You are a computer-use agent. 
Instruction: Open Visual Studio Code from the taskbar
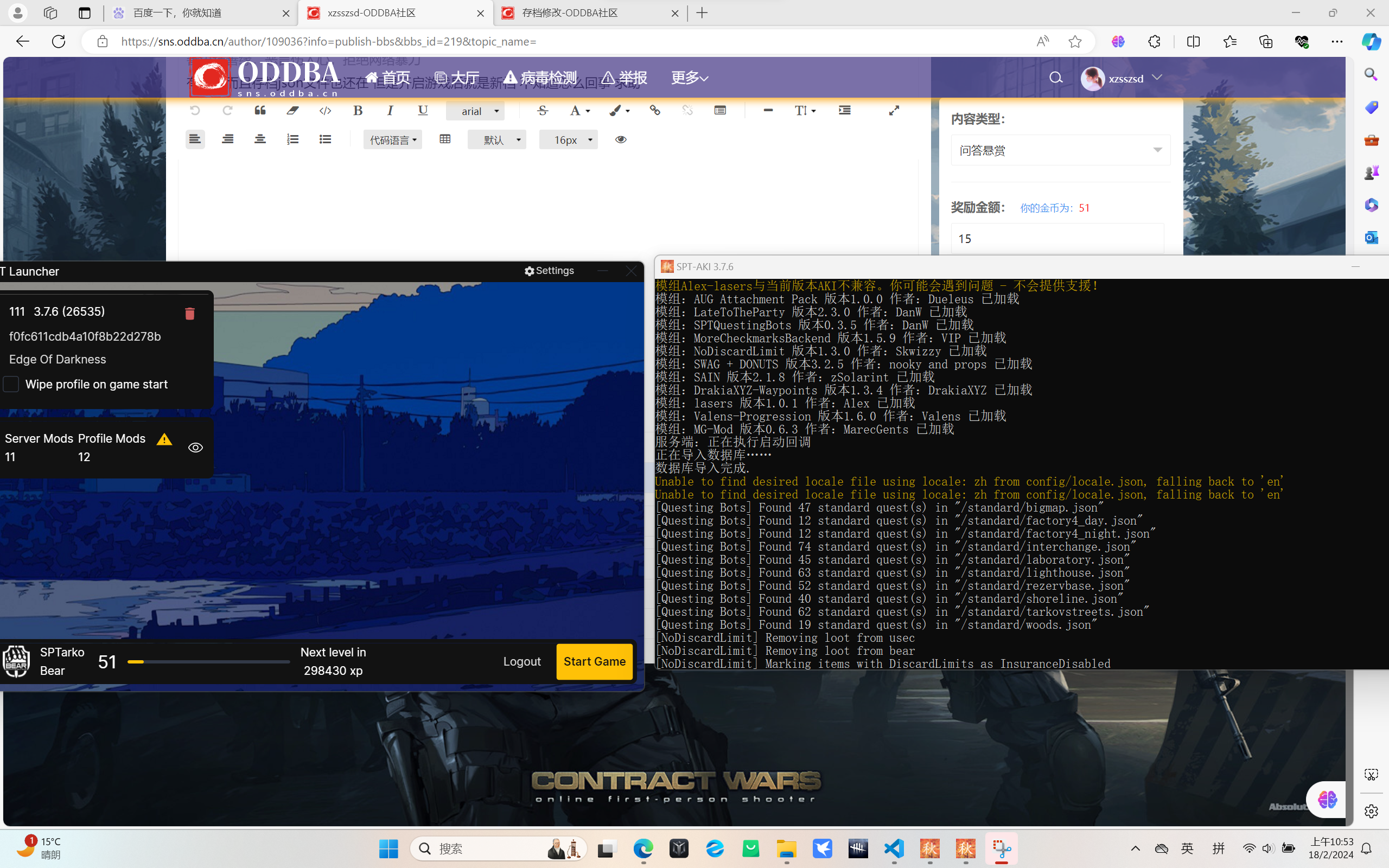coord(894,848)
